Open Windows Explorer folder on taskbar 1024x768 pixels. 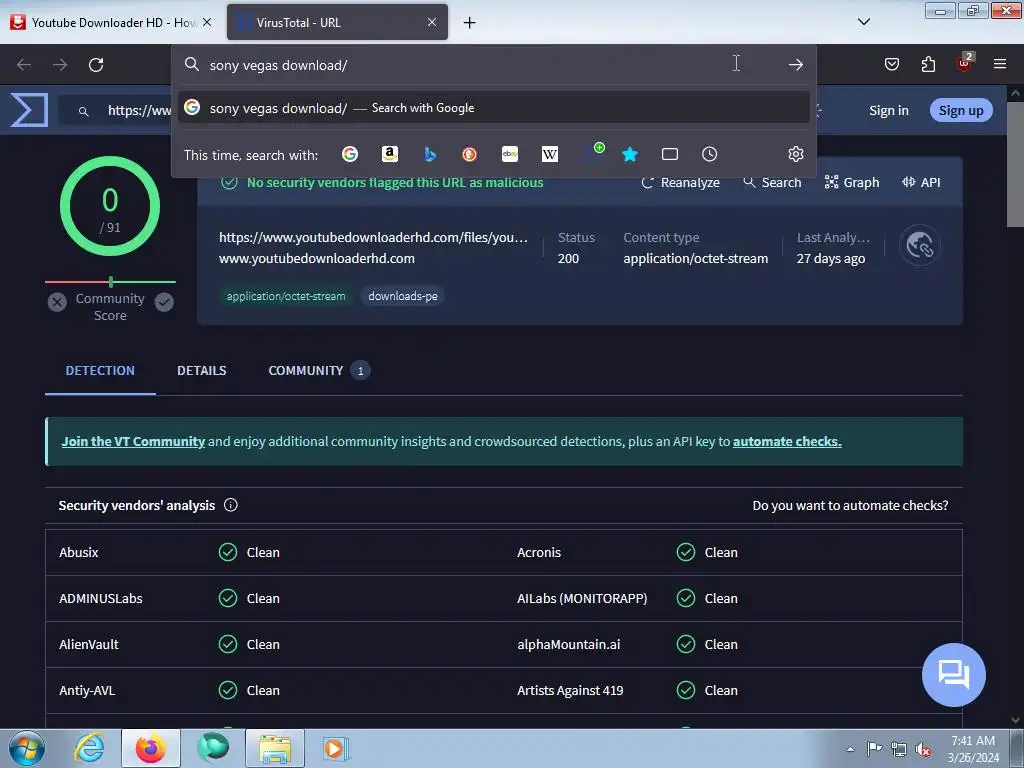coord(275,748)
